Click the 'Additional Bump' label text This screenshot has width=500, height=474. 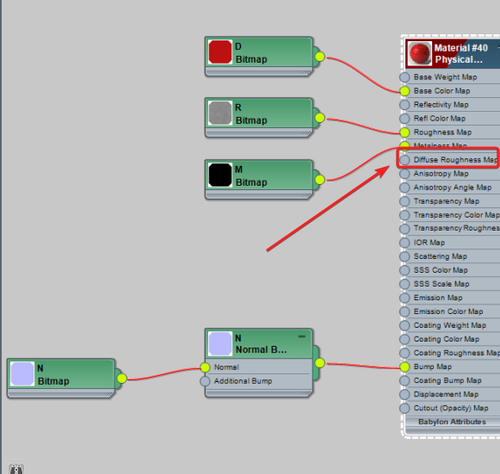point(243,381)
